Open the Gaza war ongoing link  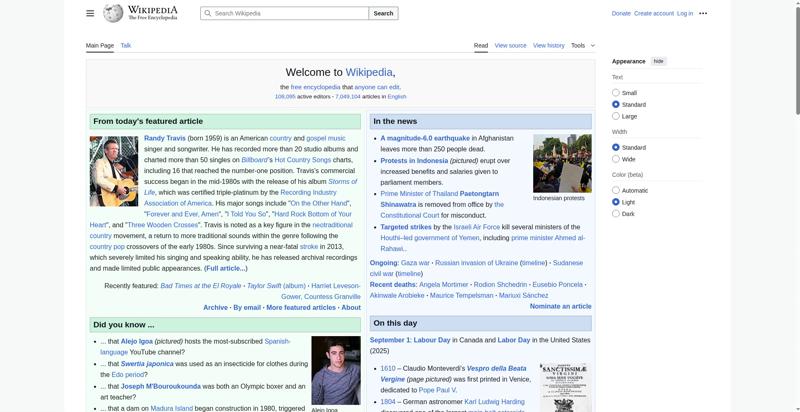(x=415, y=263)
